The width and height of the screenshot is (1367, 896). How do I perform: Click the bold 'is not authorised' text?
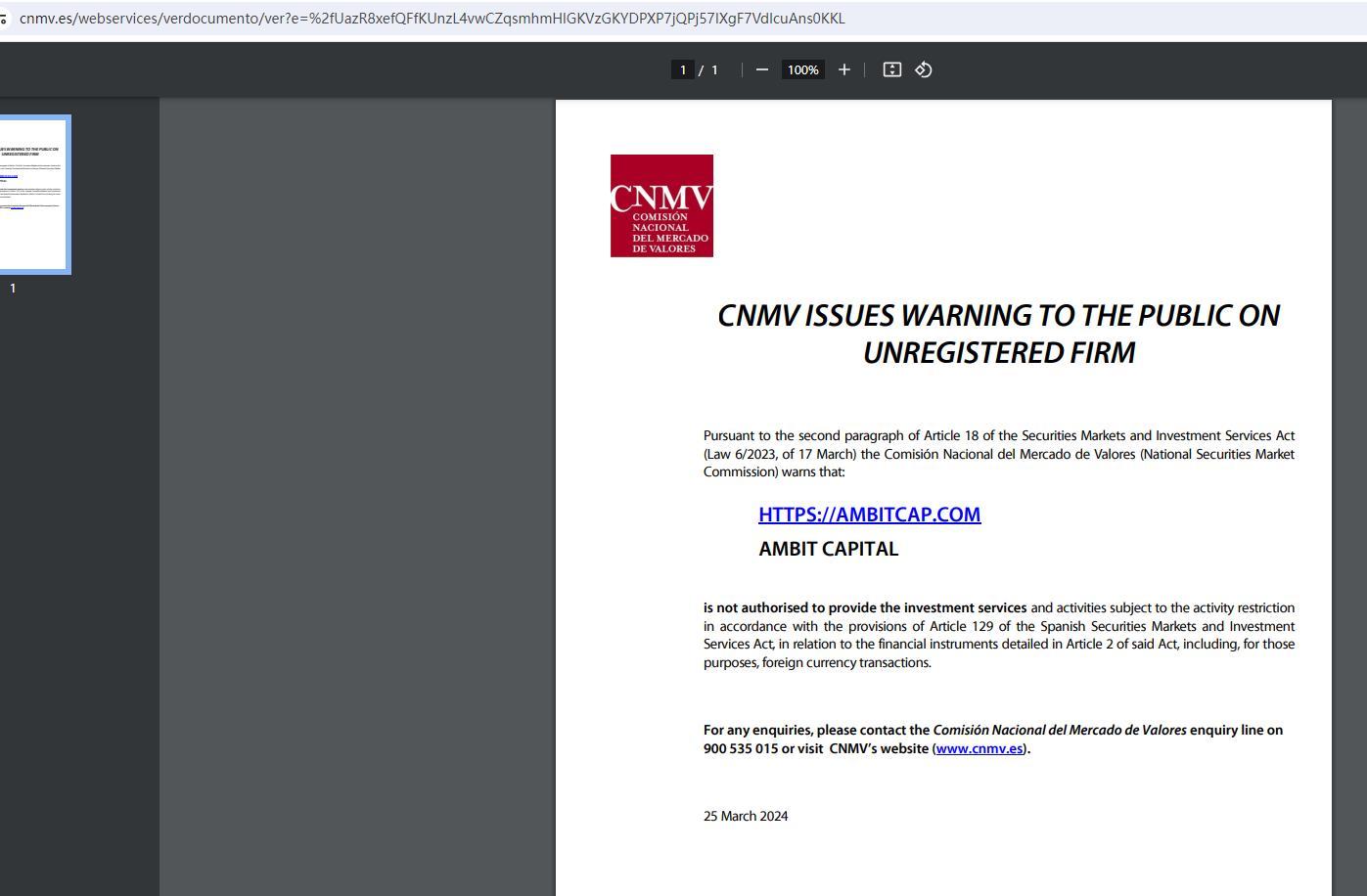(x=865, y=607)
